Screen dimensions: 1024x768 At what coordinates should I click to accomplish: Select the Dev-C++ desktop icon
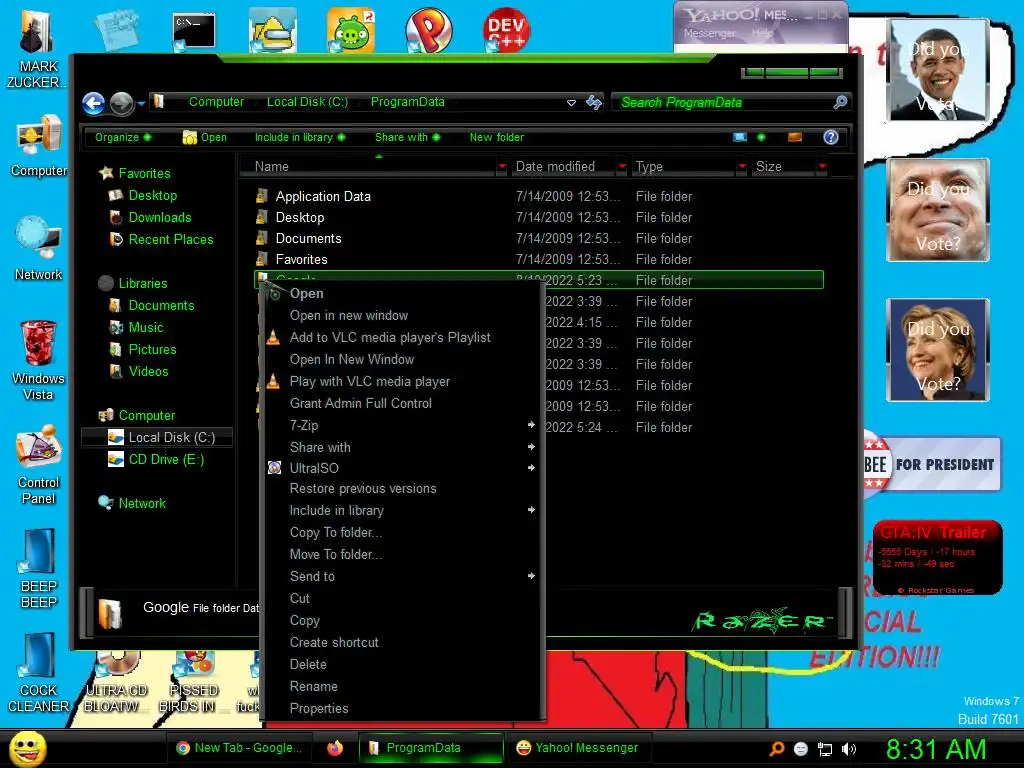[506, 30]
